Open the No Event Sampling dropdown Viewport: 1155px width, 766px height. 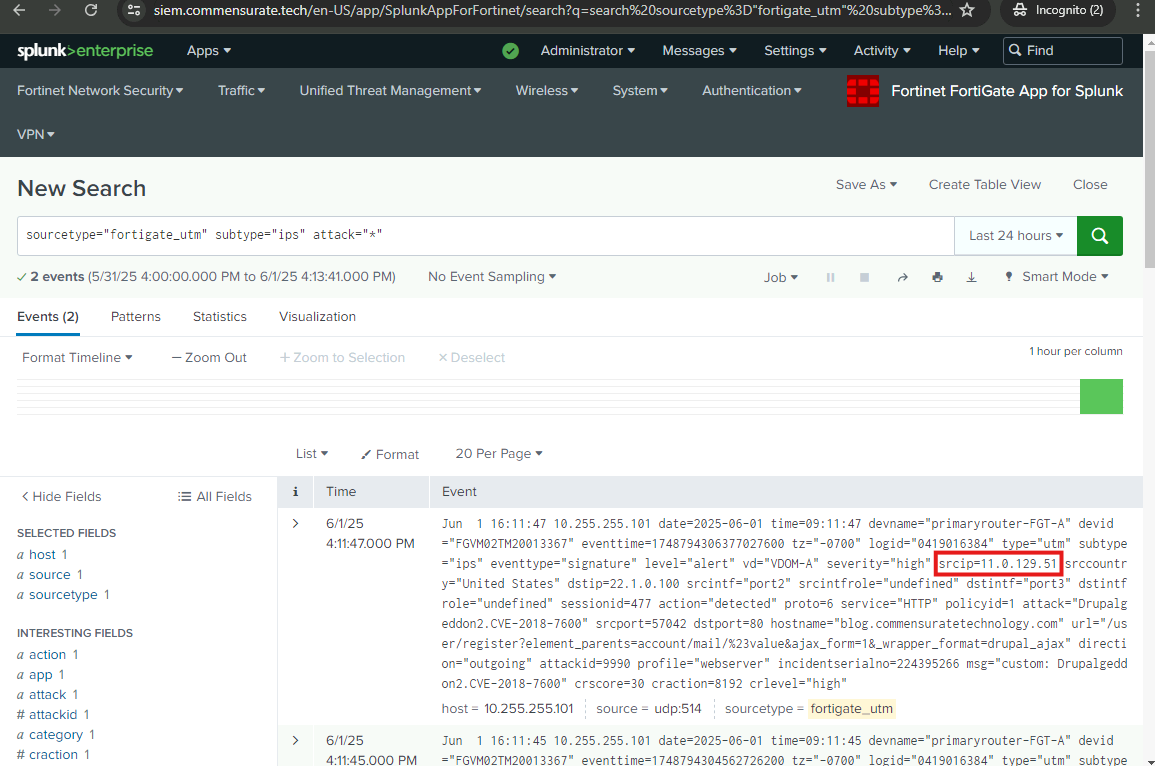tap(492, 277)
